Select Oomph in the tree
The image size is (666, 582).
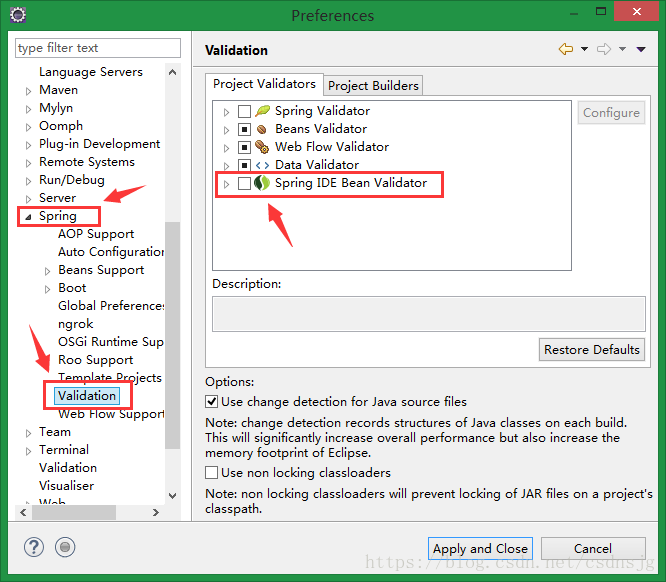point(61,126)
